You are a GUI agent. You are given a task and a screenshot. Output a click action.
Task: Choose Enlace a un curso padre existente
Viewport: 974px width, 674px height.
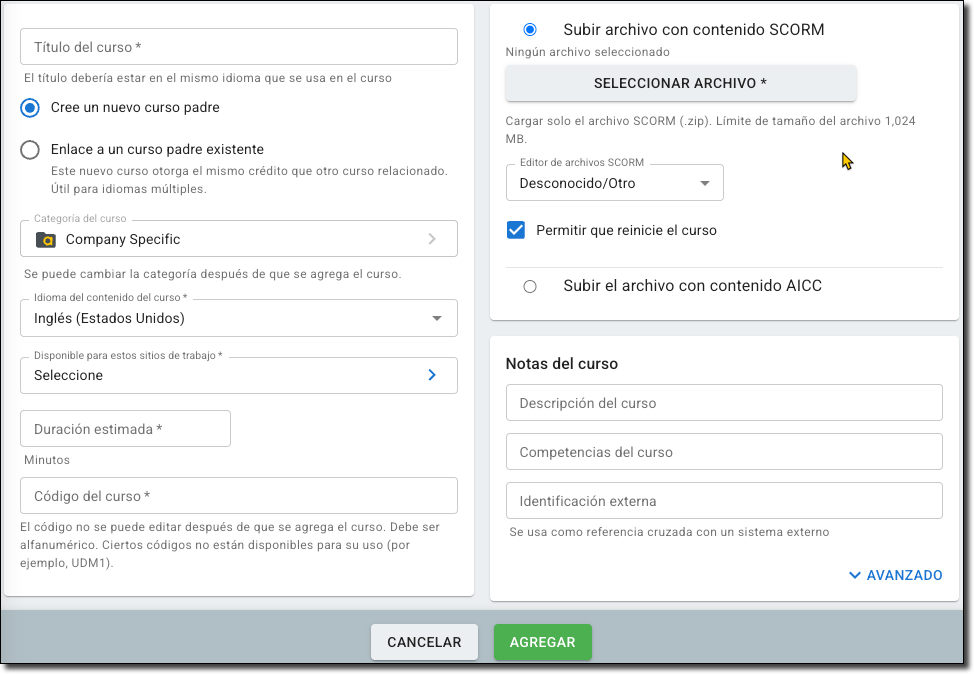tap(30, 150)
